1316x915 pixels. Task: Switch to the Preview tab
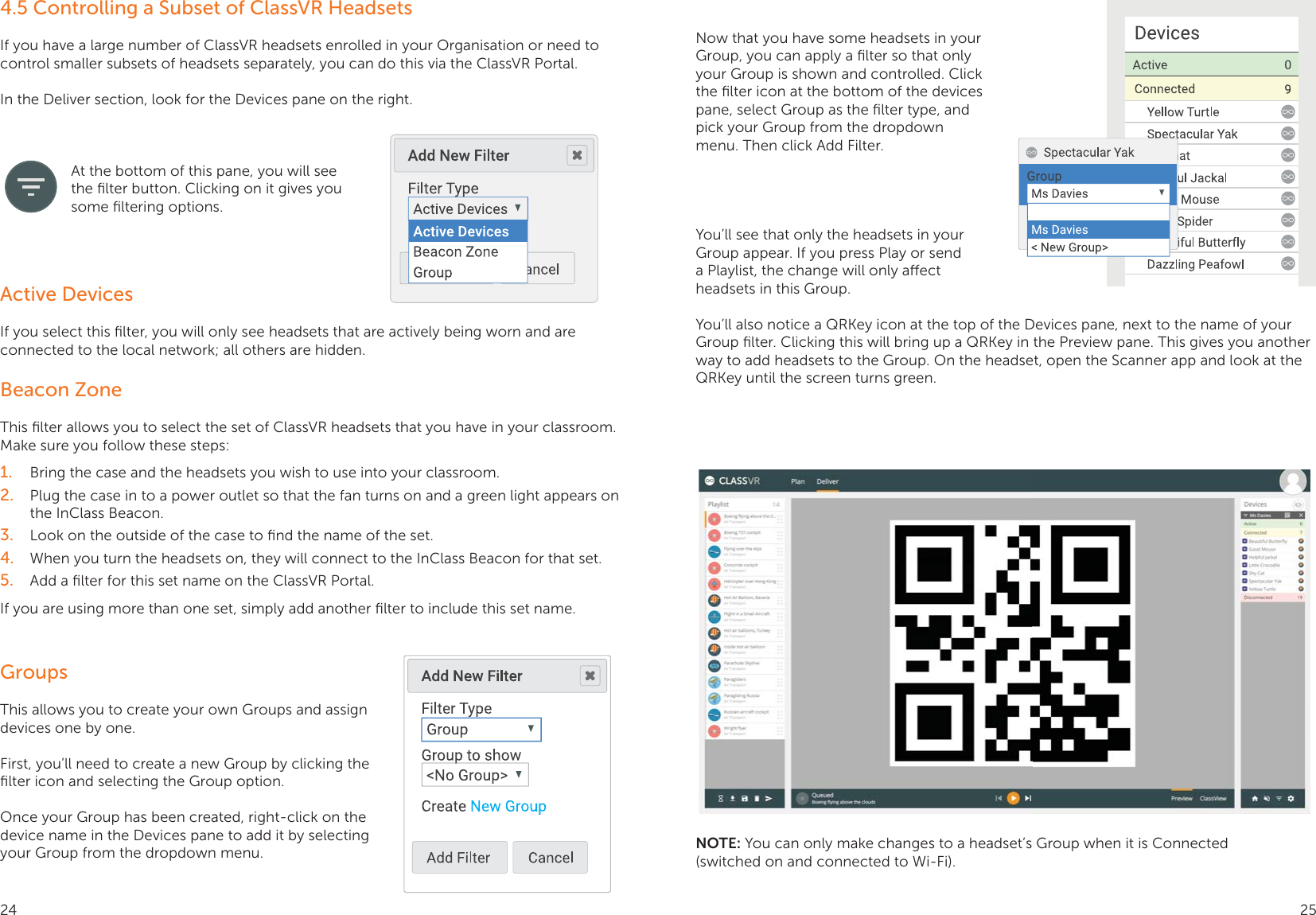pos(1182,798)
